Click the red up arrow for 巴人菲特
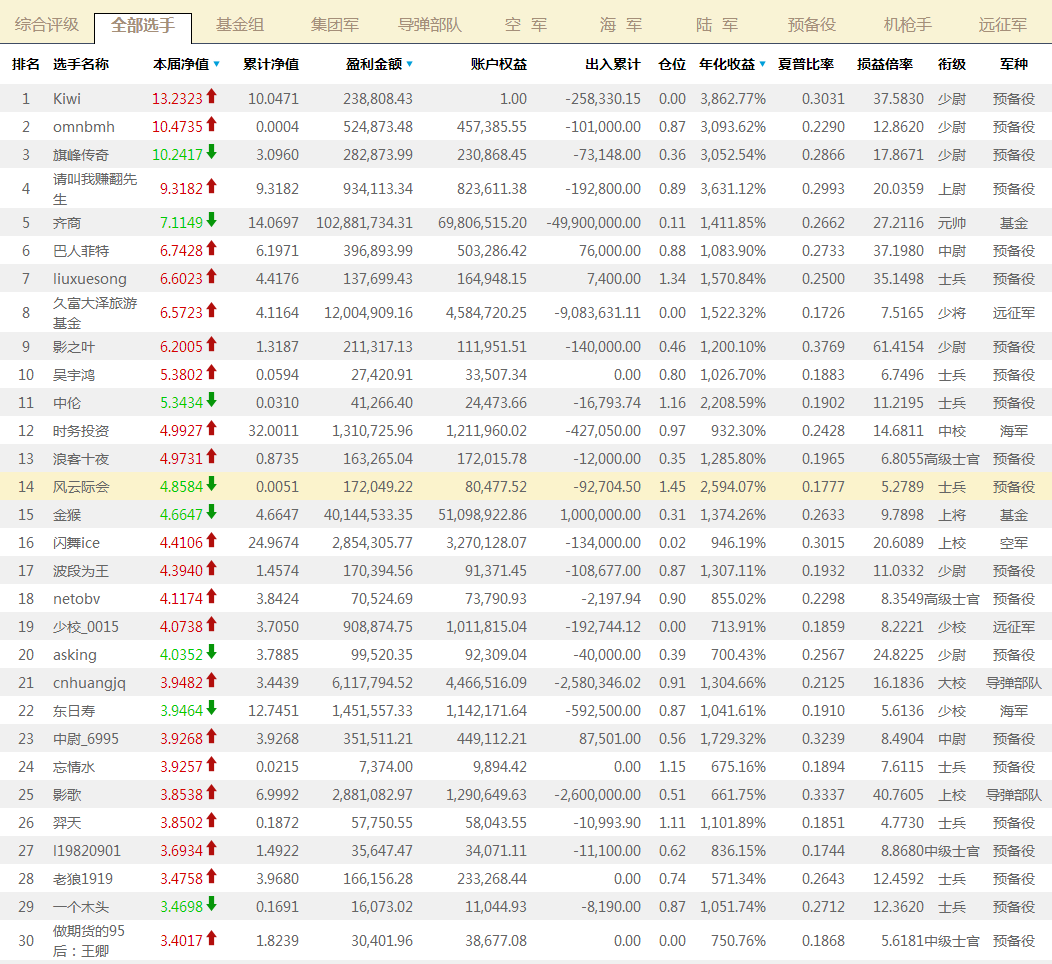 pyautogui.click(x=211, y=249)
